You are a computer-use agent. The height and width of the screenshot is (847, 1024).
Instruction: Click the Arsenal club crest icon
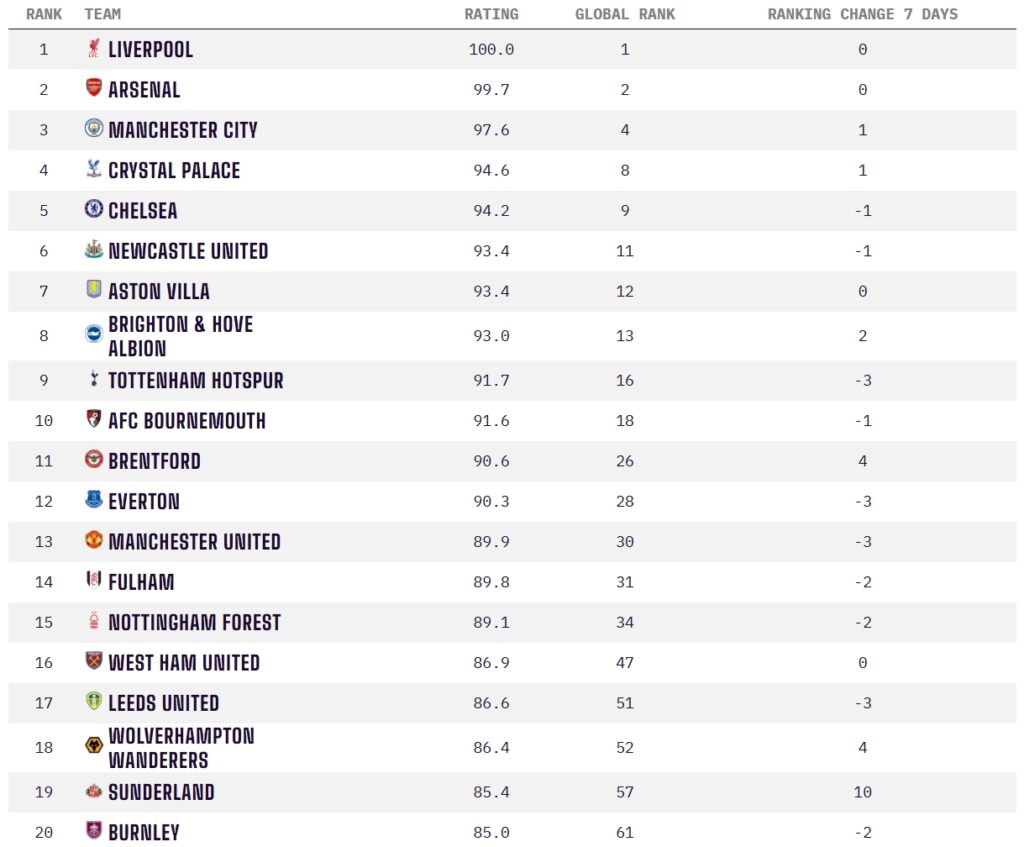point(94,88)
